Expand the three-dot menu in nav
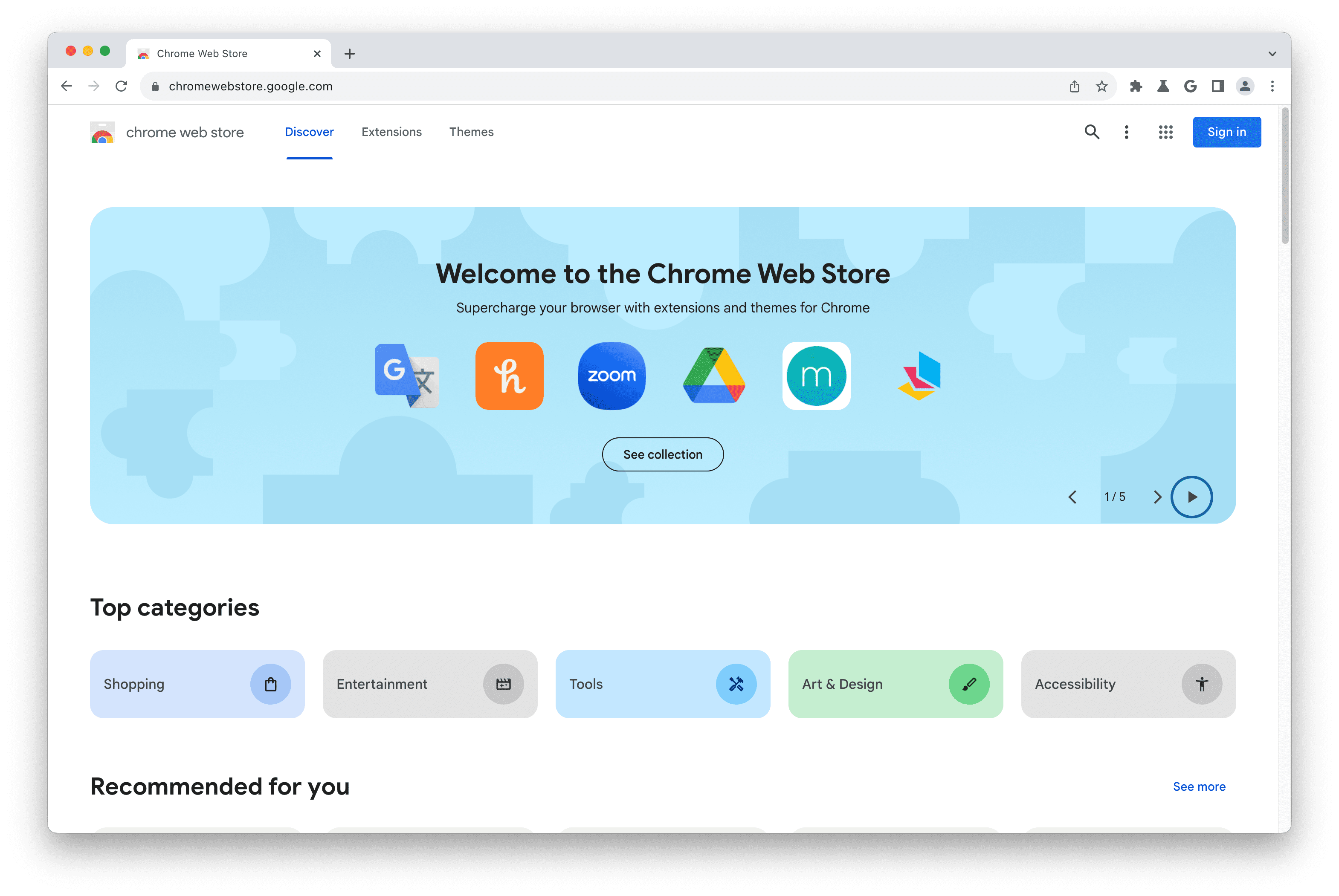The width and height of the screenshot is (1339, 896). pos(1126,131)
